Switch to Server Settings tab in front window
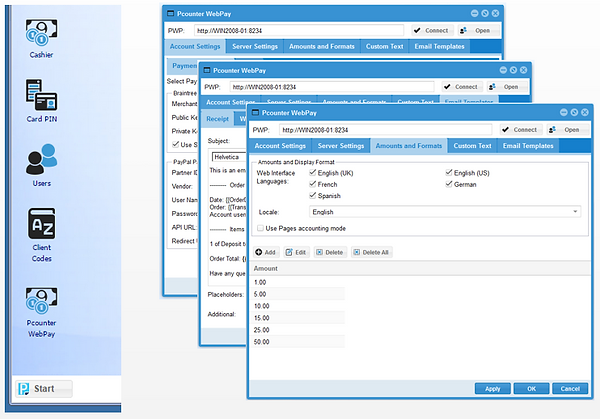This screenshot has height=419, width=600. [341, 146]
